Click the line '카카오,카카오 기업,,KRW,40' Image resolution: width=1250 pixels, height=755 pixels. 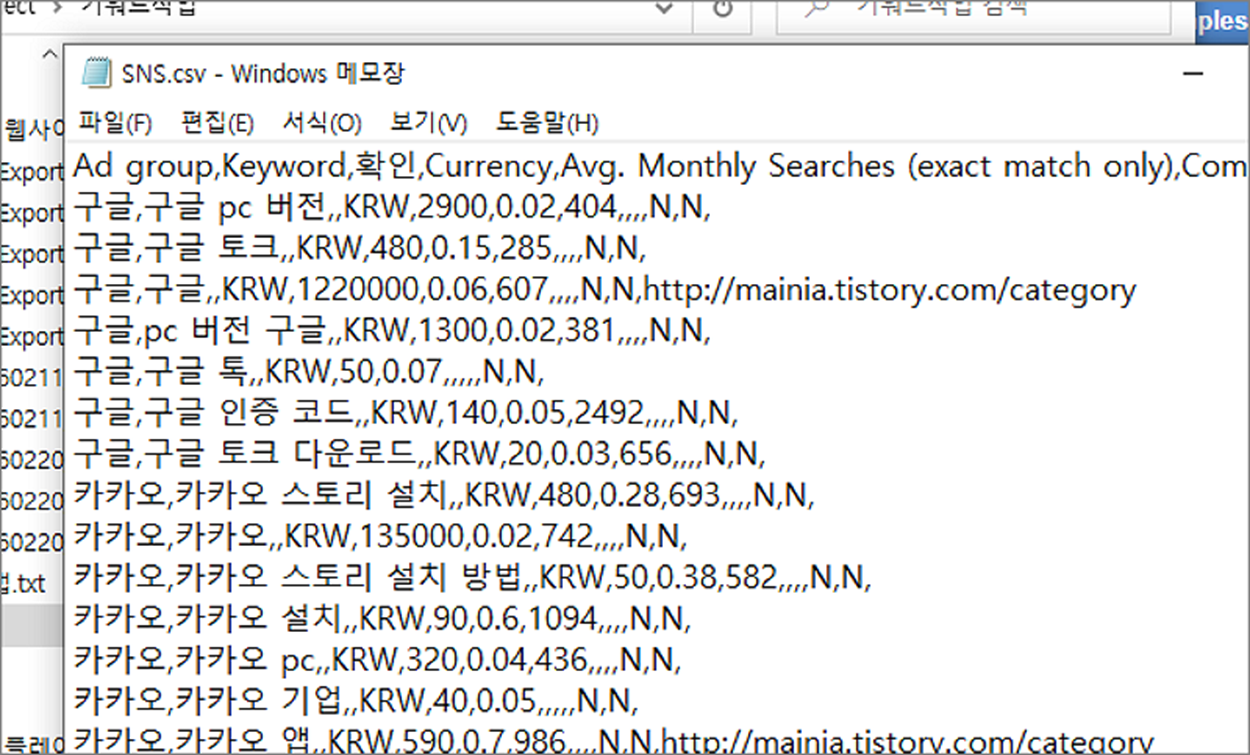356,701
